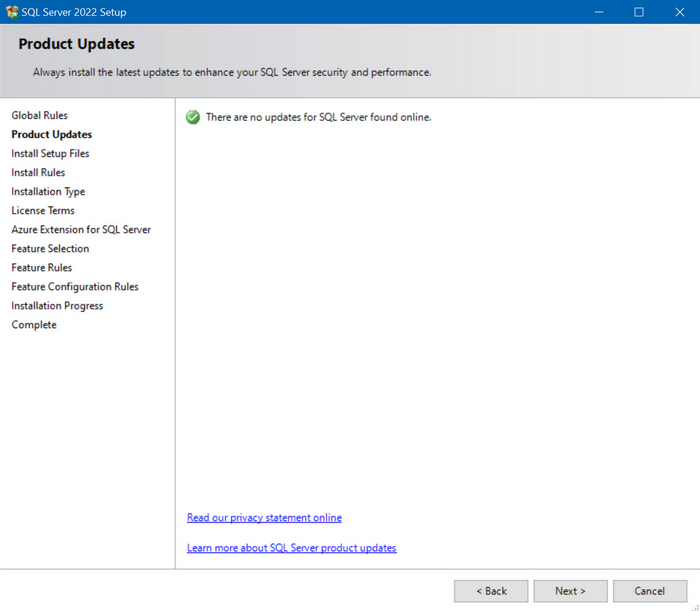Go to Install Setup Files step
This screenshot has height=611, width=700.
(50, 154)
